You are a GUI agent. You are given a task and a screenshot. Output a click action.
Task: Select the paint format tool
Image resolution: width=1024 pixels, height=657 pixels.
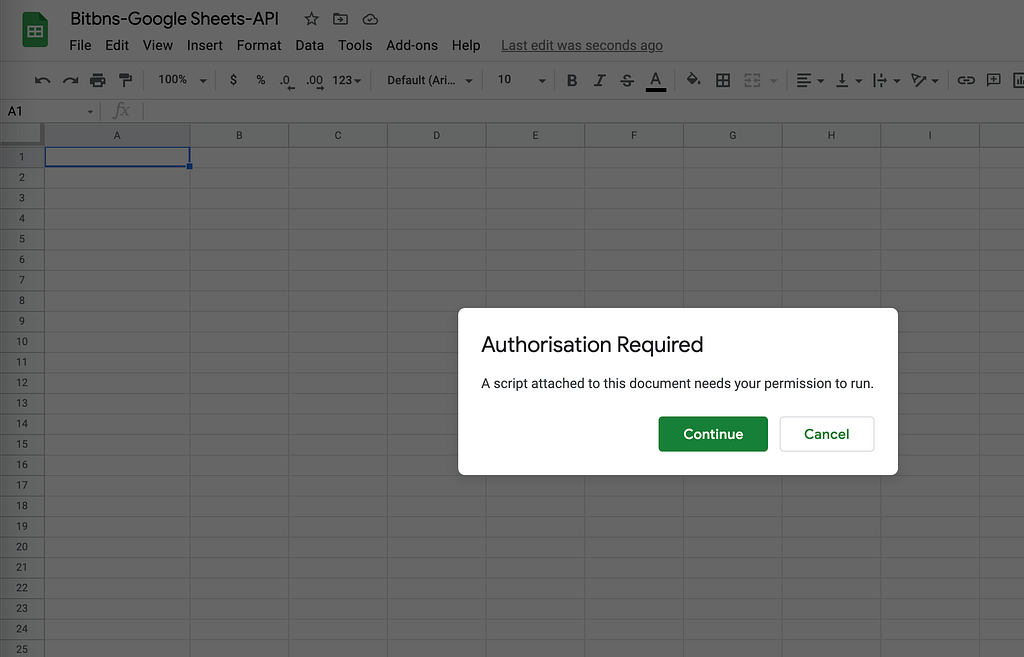(x=125, y=80)
